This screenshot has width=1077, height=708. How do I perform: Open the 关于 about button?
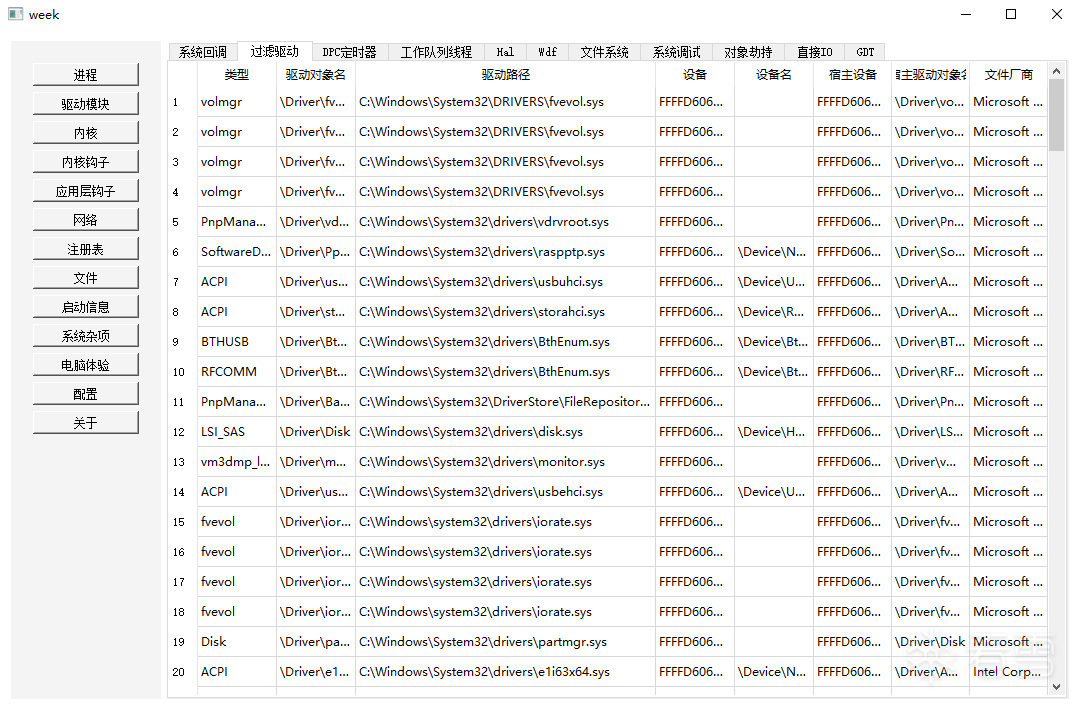85,423
